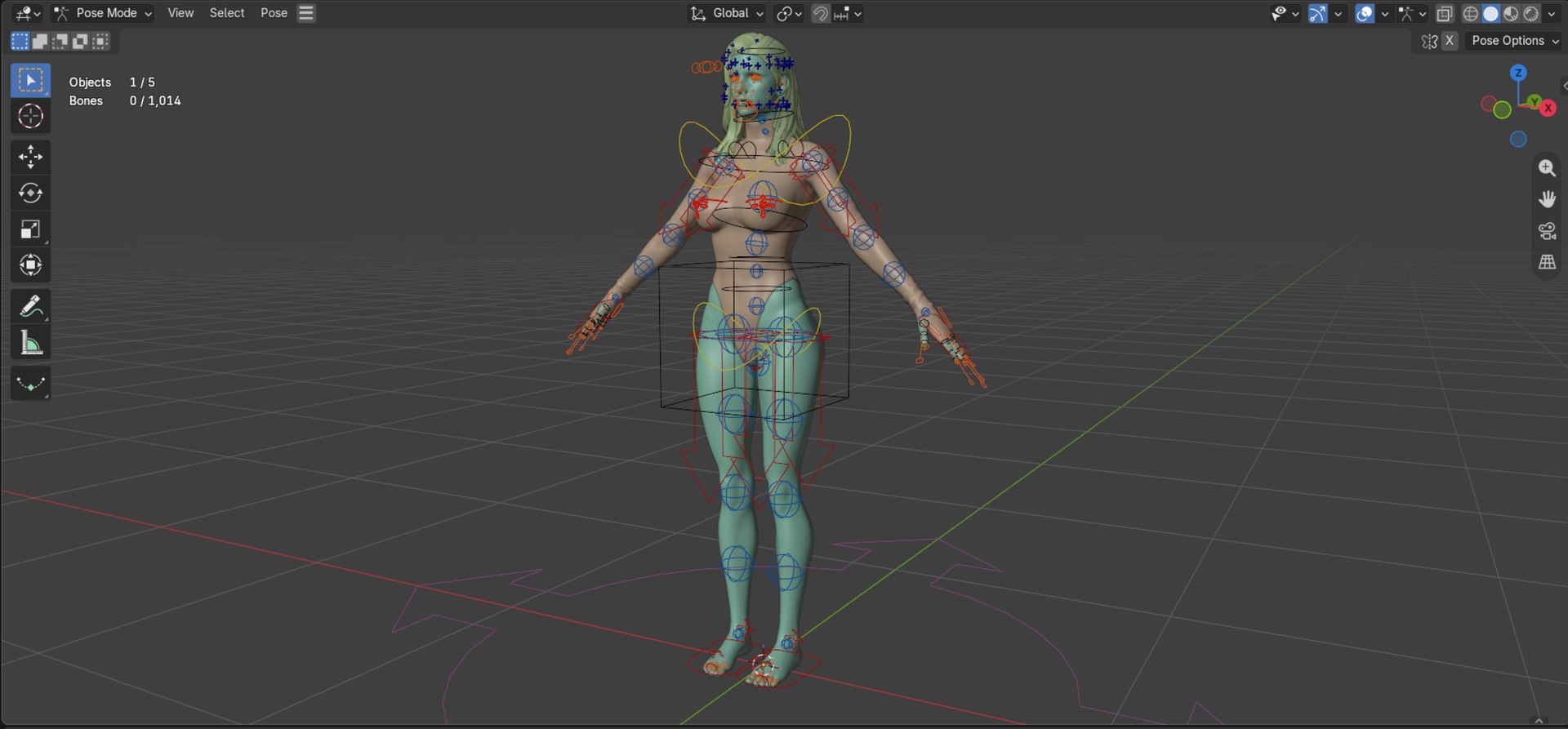
Task: Toggle X-axis mirror
Action: tap(1450, 41)
